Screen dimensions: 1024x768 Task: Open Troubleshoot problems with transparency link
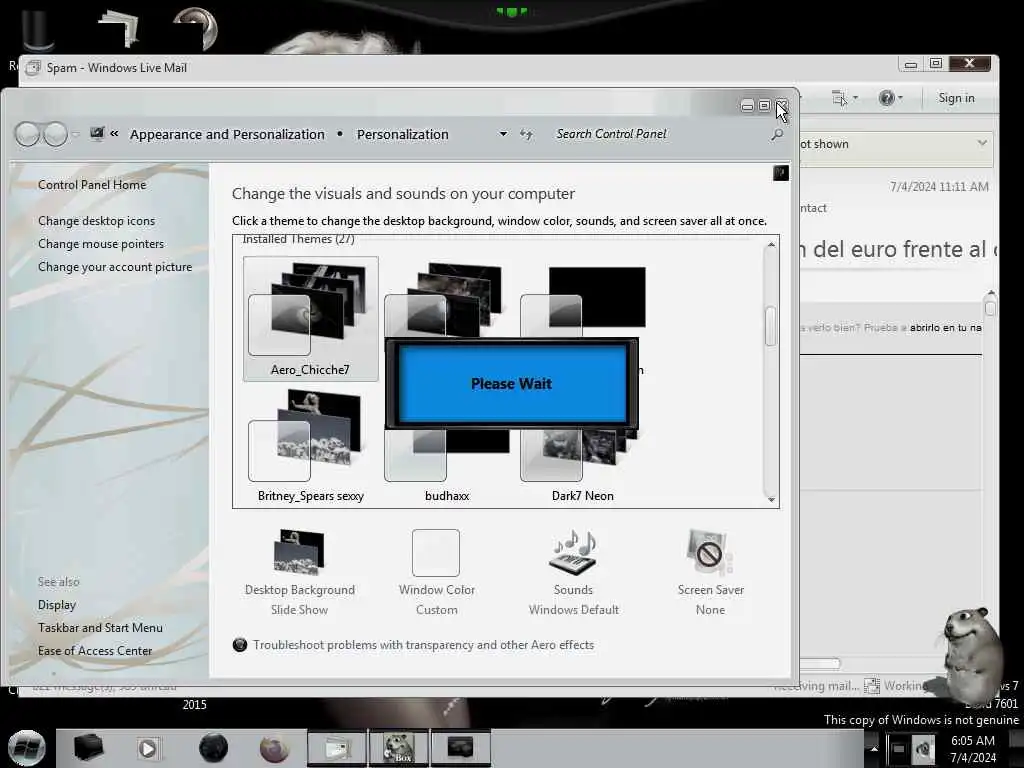[x=423, y=645]
